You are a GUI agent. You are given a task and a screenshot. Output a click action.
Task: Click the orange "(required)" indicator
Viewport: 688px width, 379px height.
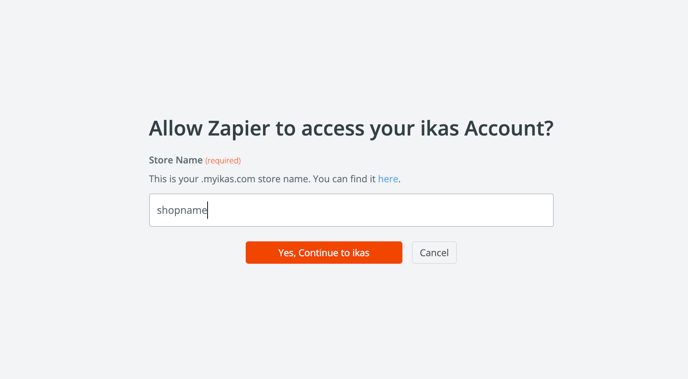coord(223,161)
